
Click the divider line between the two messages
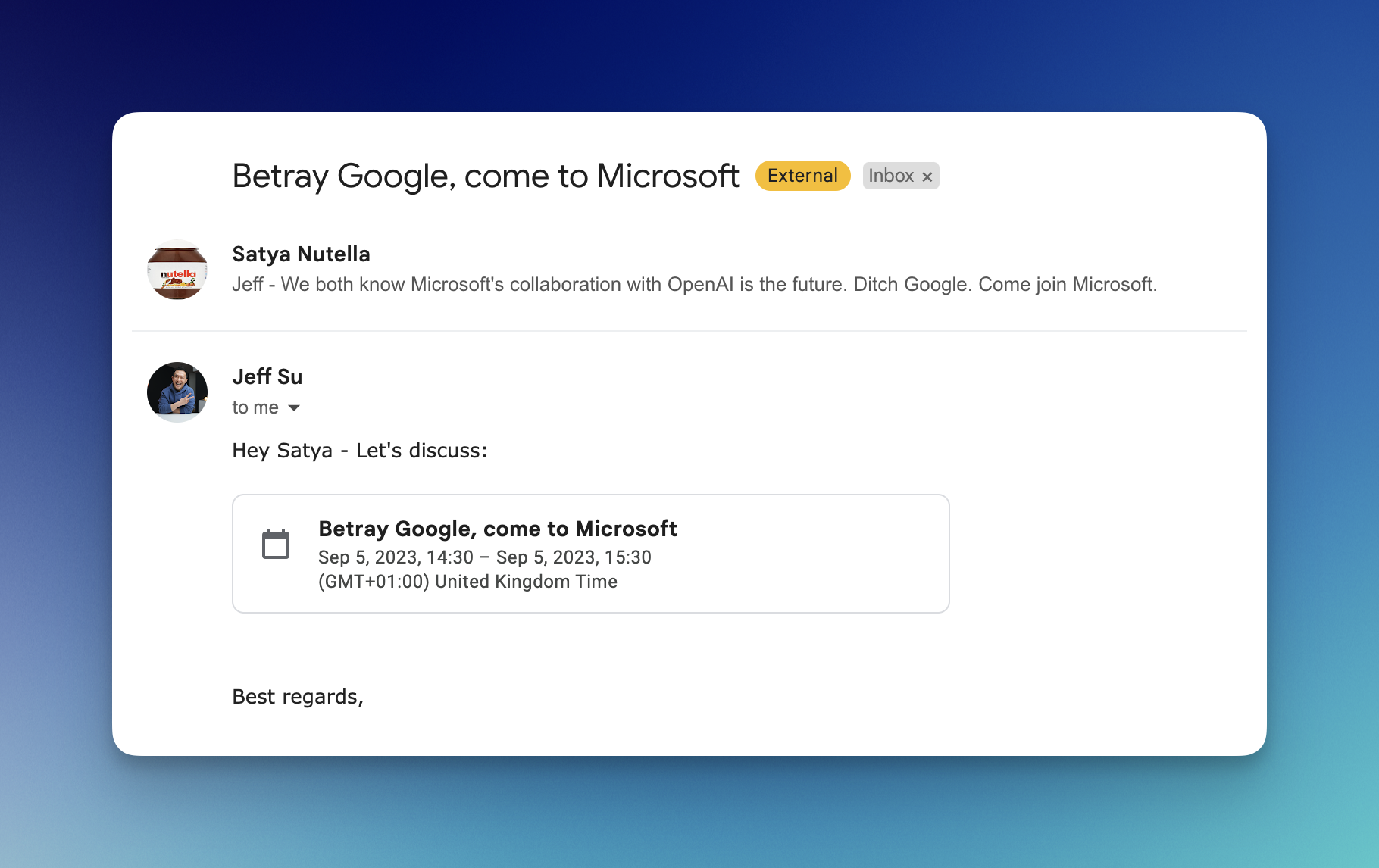(689, 331)
